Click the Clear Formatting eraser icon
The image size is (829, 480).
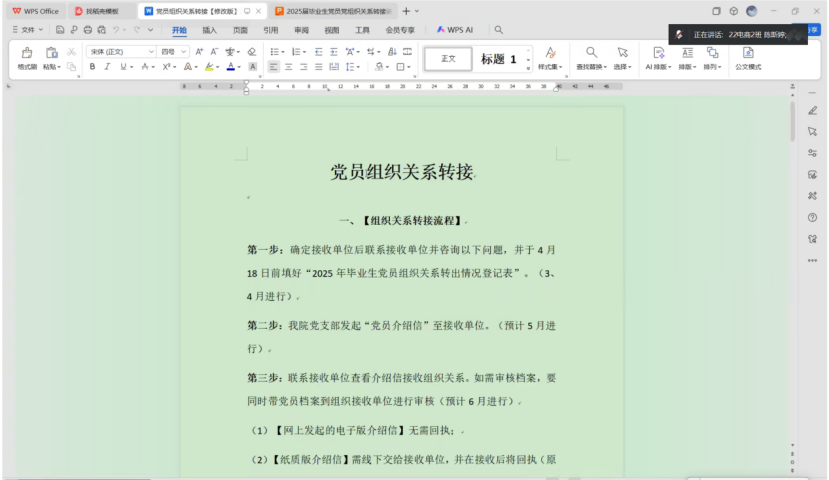(252, 51)
